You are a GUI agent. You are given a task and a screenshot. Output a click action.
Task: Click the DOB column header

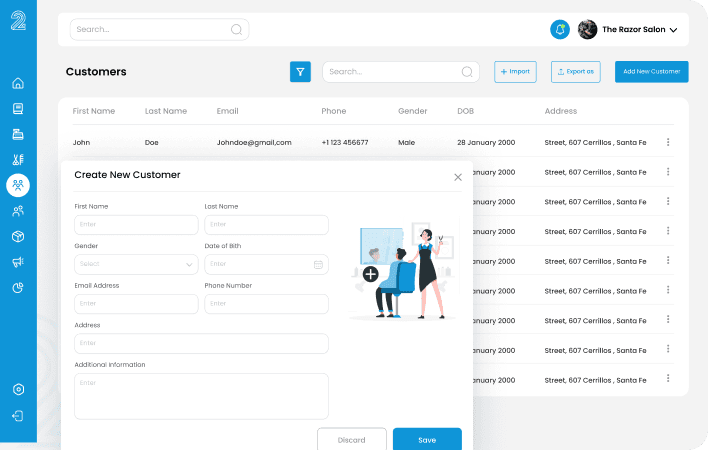(466, 111)
